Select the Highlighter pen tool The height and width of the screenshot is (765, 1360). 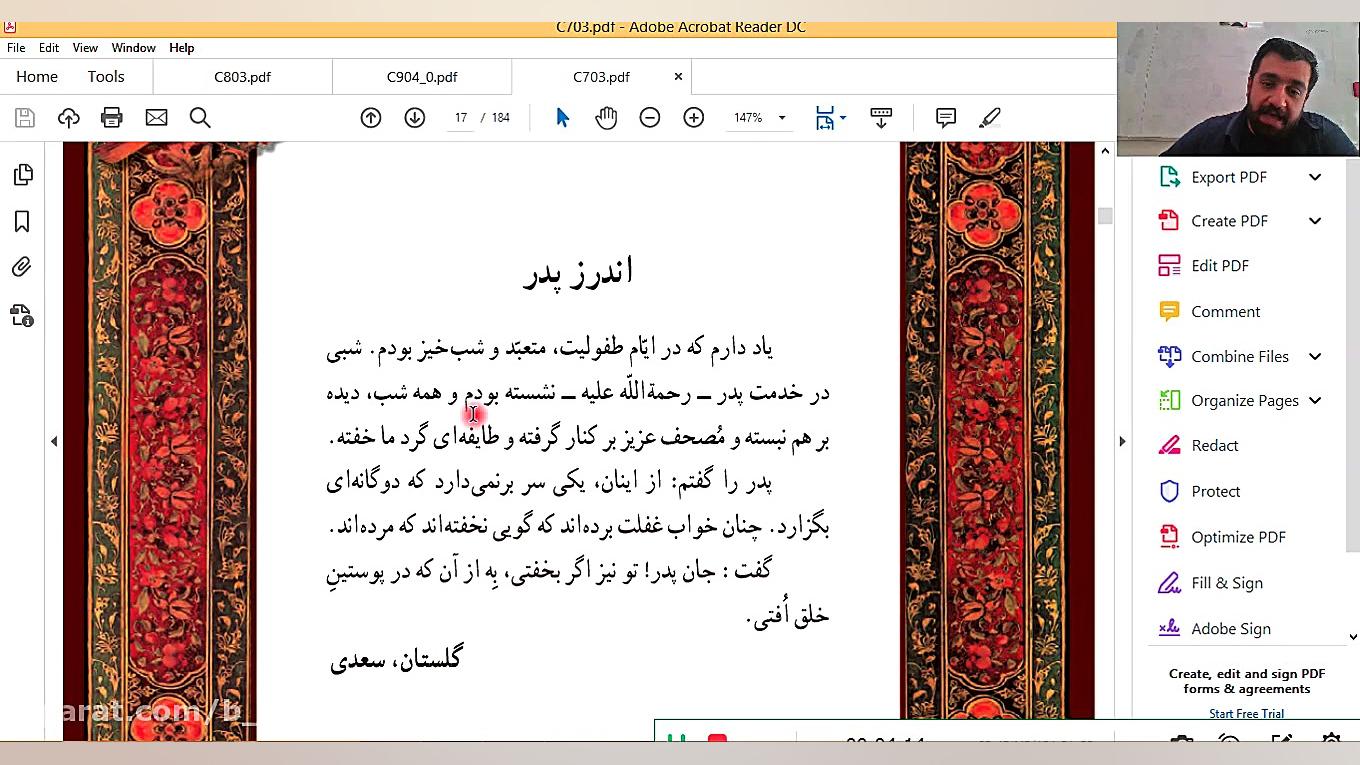click(989, 117)
